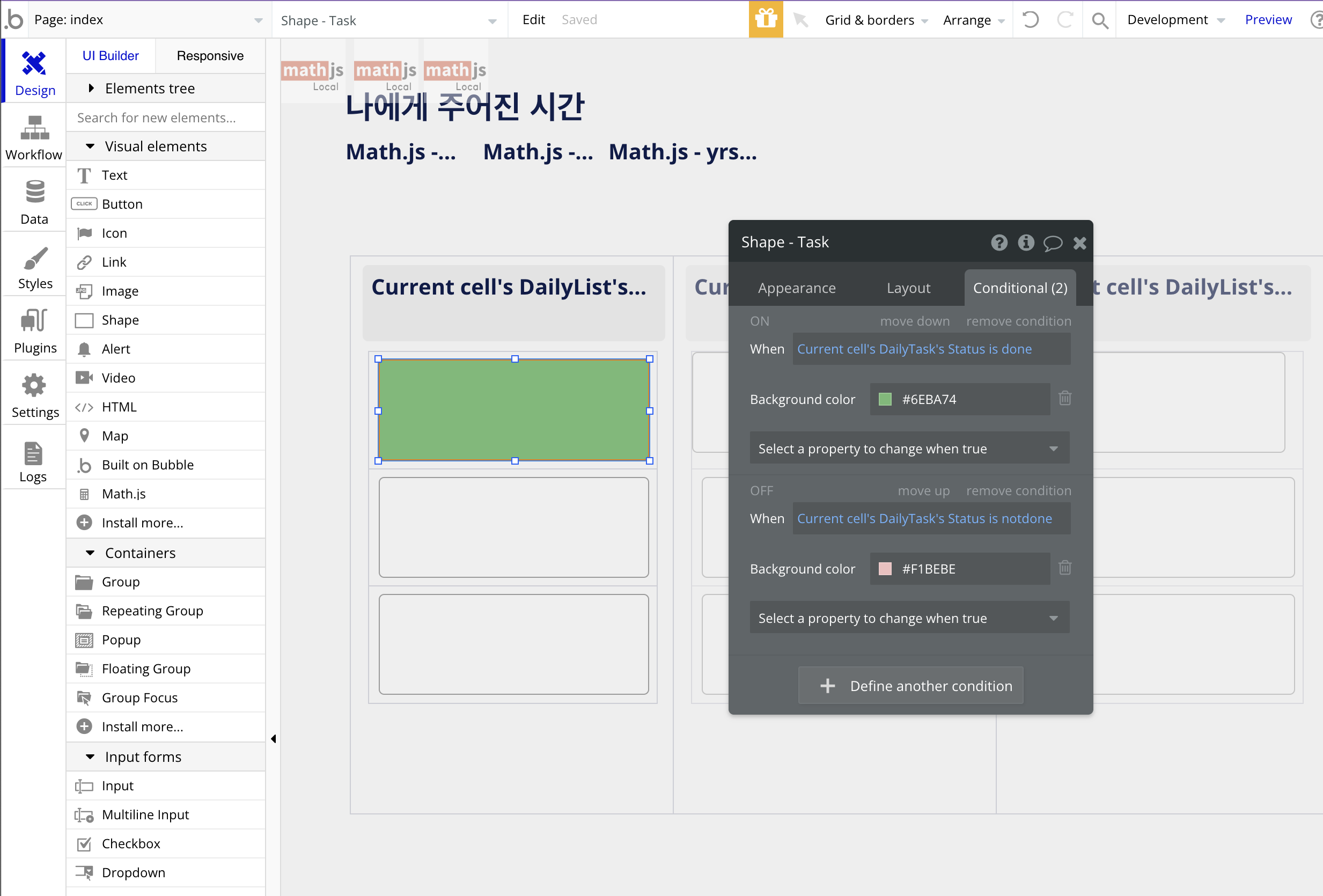Open comment bubble in Shape - Task panel
1323x896 pixels.
[x=1053, y=243]
